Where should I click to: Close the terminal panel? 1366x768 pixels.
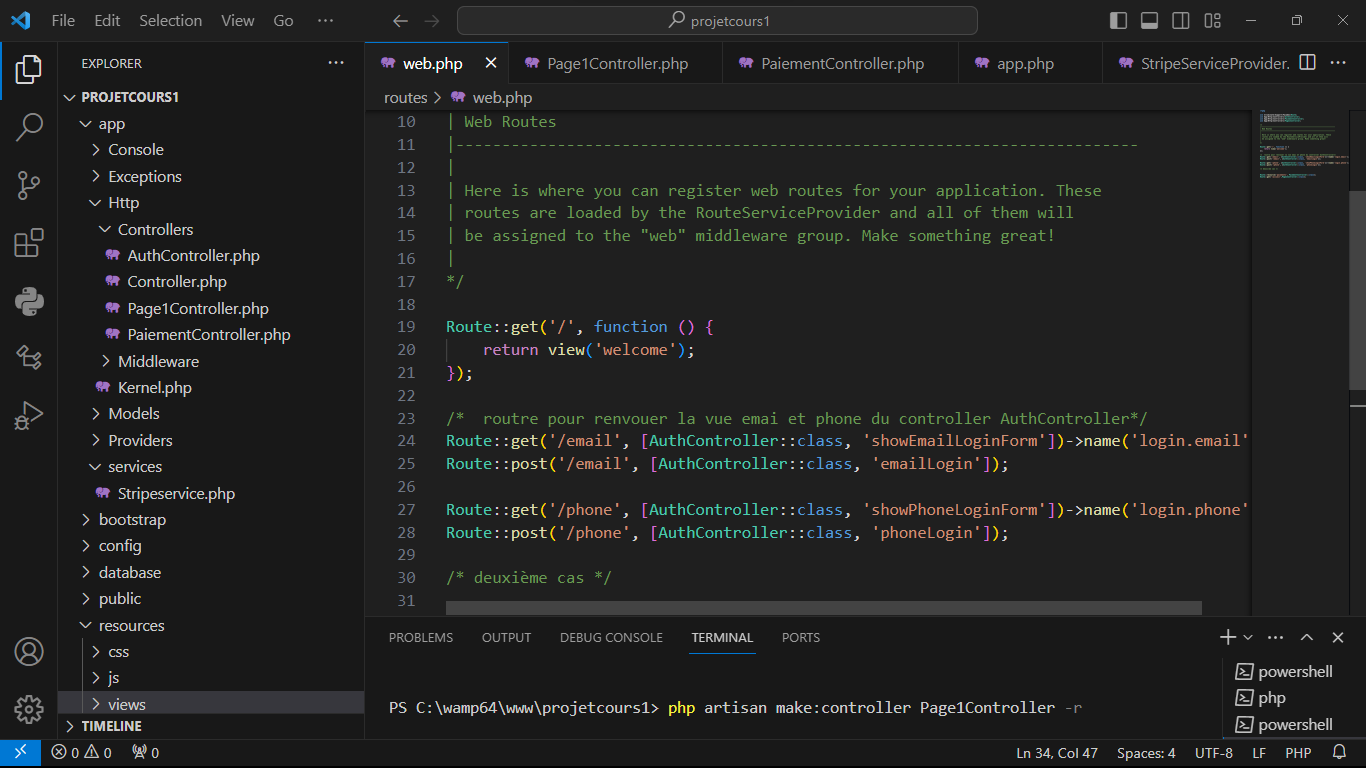coord(1338,637)
